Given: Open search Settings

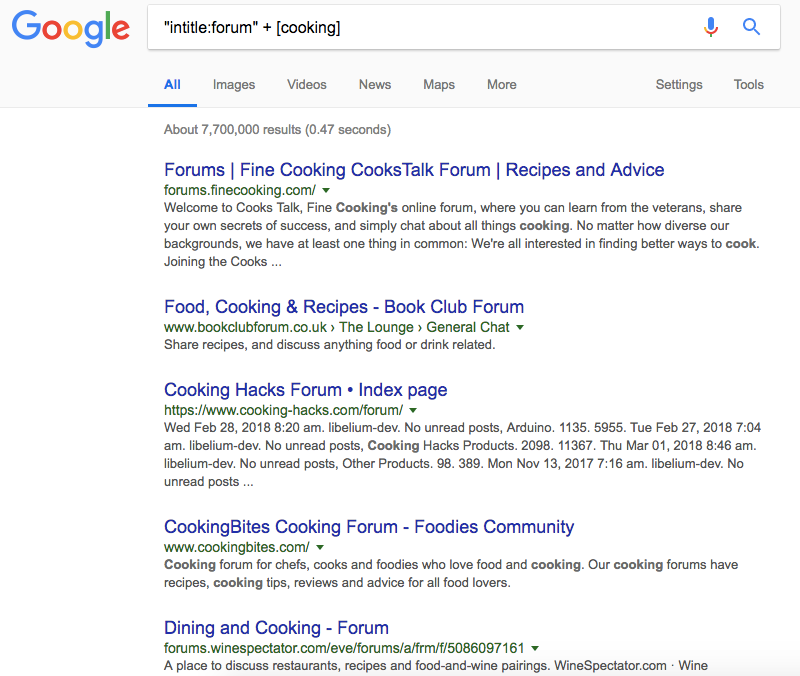Looking at the screenshot, I should 679,85.
